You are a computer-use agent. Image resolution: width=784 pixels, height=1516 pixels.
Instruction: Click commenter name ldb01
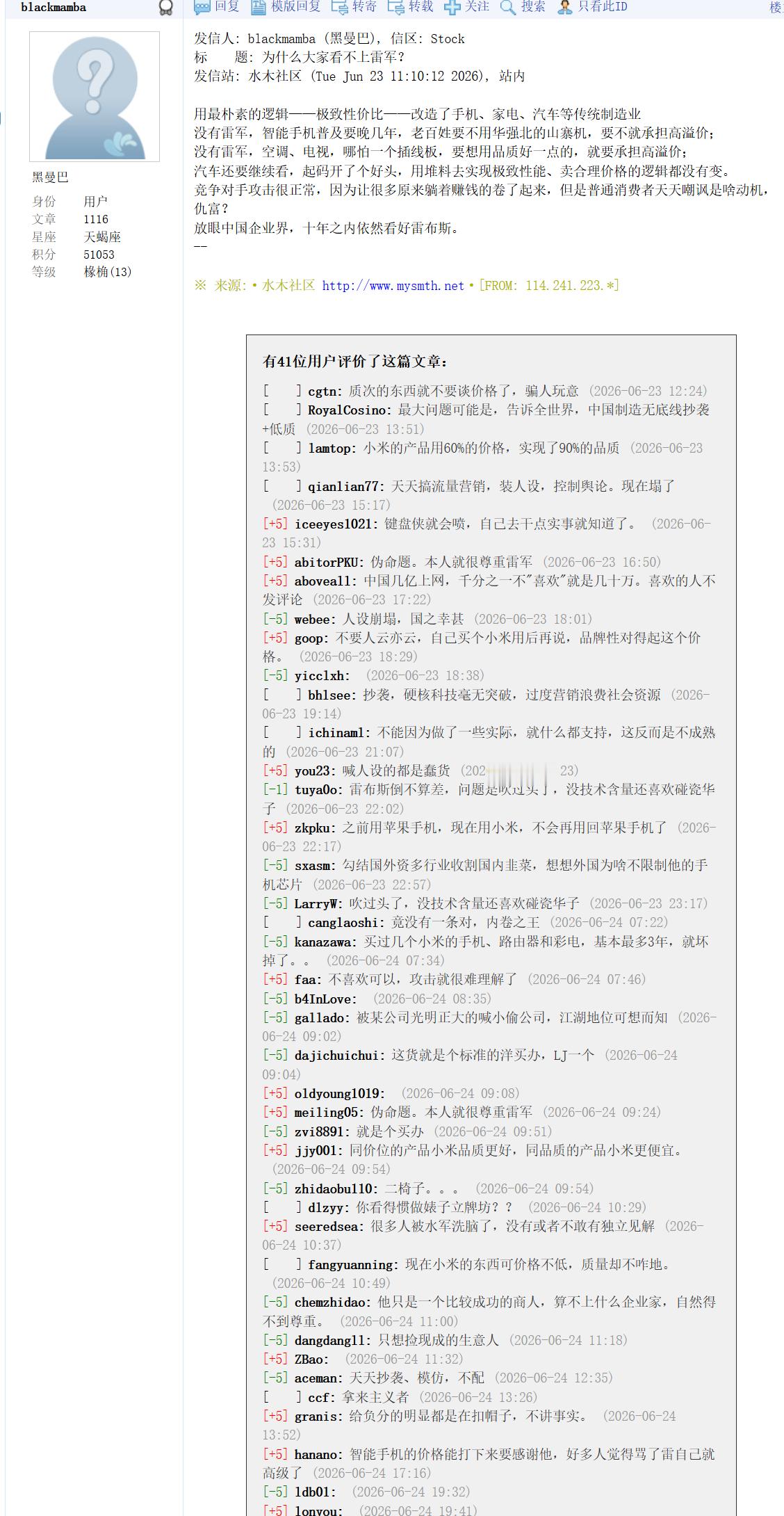pyautogui.click(x=312, y=1492)
